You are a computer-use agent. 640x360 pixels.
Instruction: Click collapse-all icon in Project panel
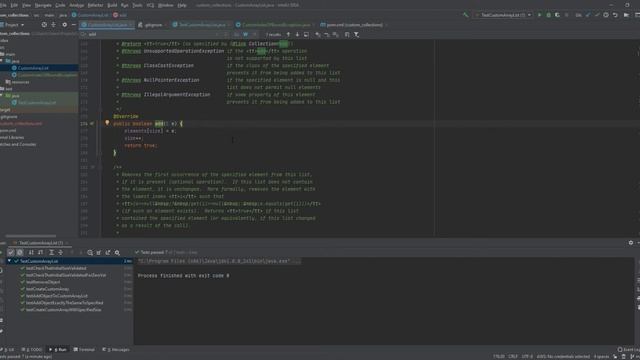[53, 25]
